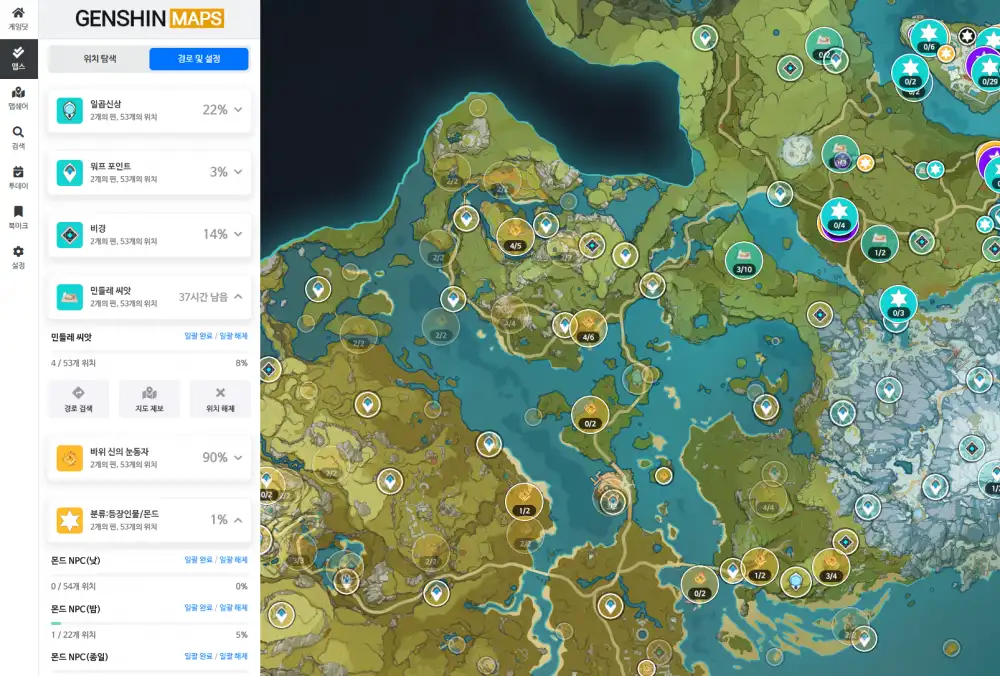Image resolution: width=1000 pixels, height=676 pixels.
Task: Click the 검색 magnifier icon
Action: (x=18, y=138)
